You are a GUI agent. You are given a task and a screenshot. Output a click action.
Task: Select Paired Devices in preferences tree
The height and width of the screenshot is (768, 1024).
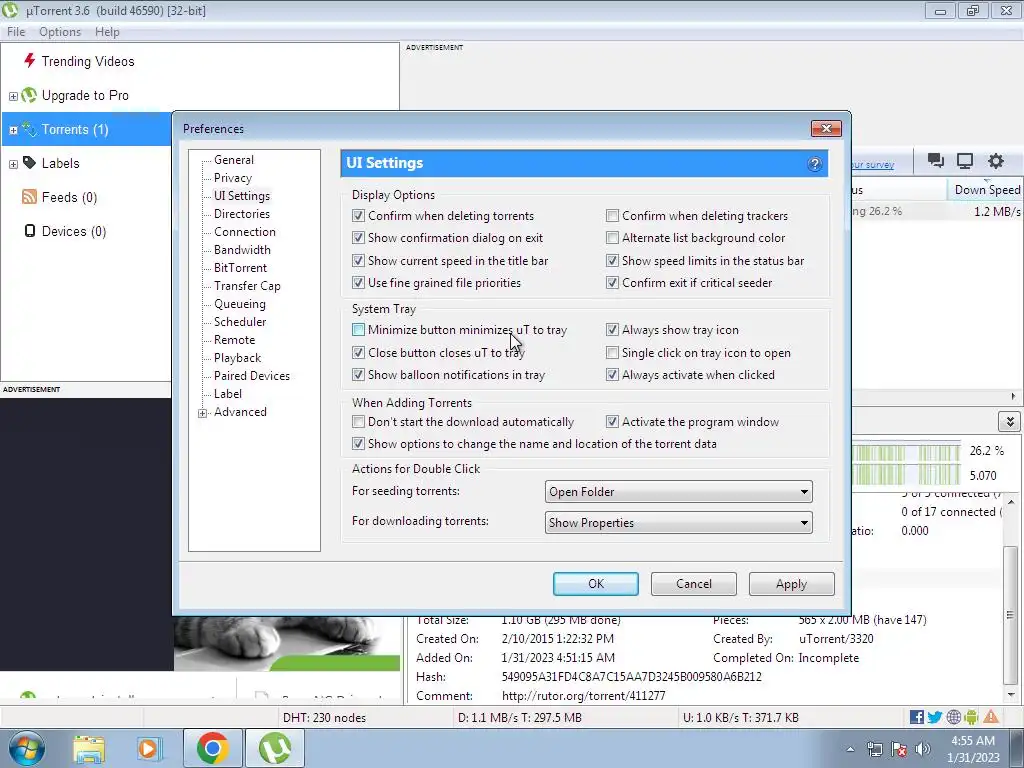pyautogui.click(x=251, y=376)
